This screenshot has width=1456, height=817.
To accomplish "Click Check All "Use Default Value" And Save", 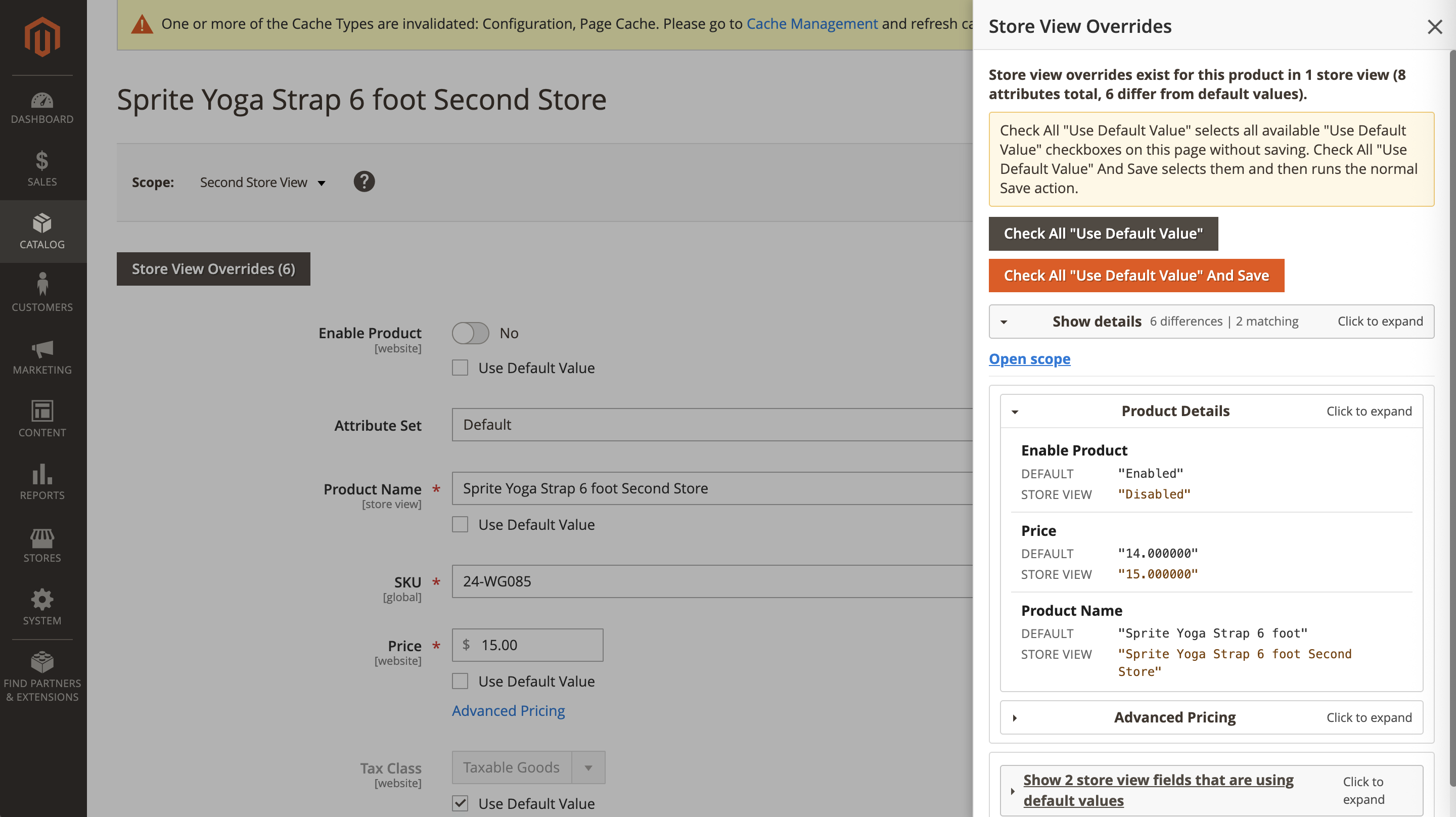I will pyautogui.click(x=1136, y=276).
